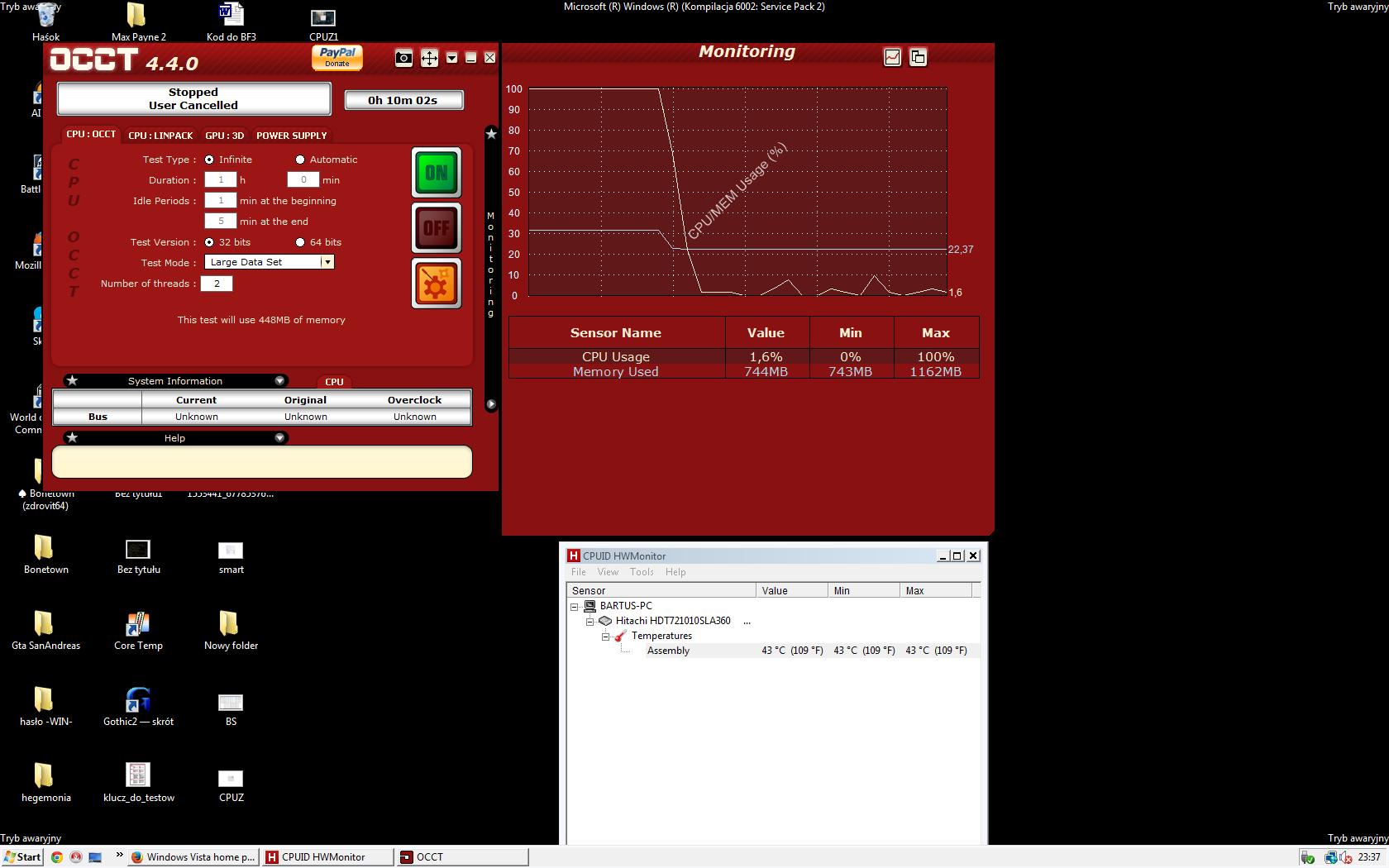Select the hasło -WIN- folder icon
The width and height of the screenshot is (1389, 868).
tap(46, 708)
